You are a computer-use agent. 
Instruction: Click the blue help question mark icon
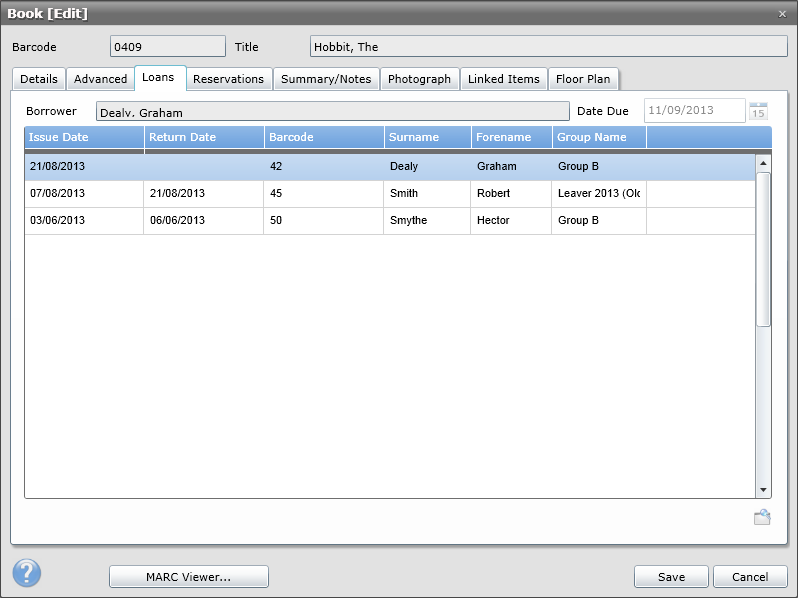point(27,573)
